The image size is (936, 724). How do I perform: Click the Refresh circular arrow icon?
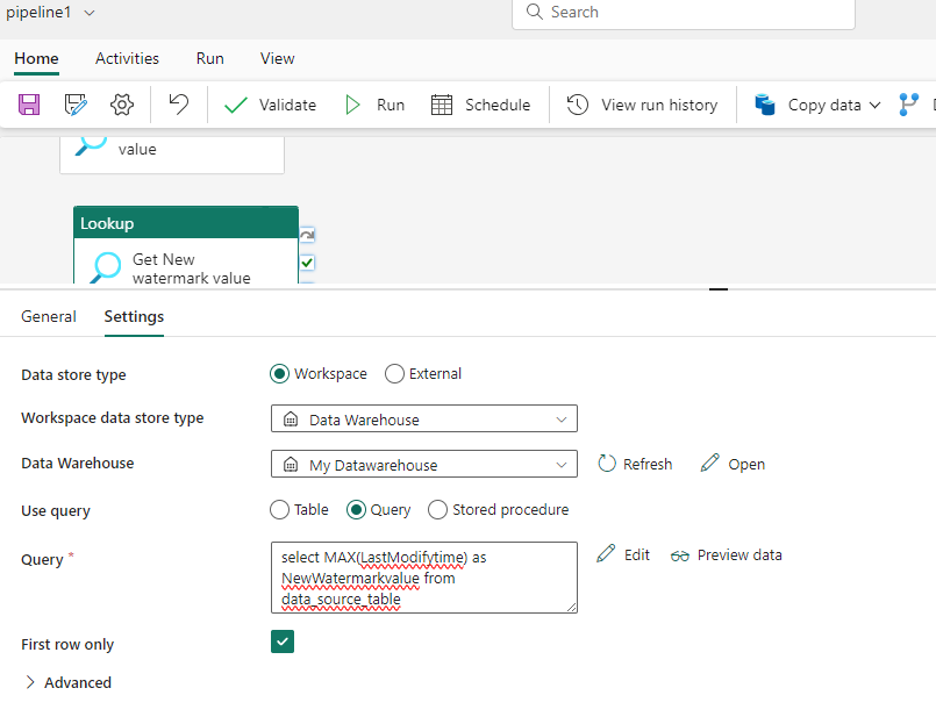(606, 464)
